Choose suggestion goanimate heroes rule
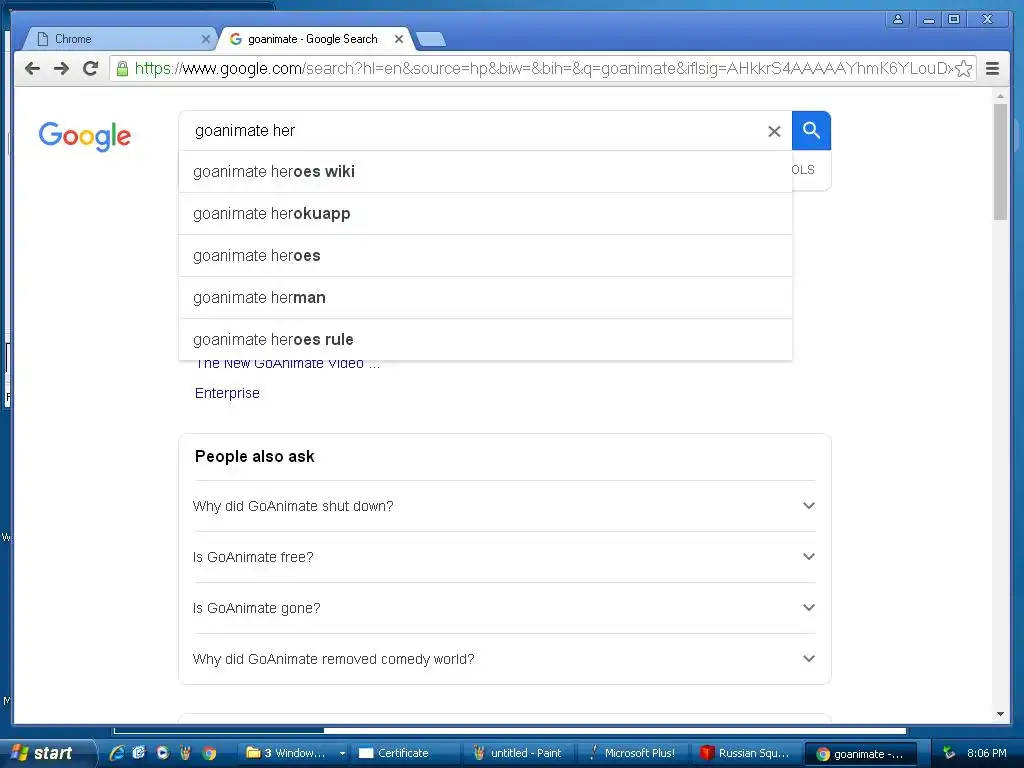Image resolution: width=1024 pixels, height=768 pixels. pyautogui.click(x=485, y=340)
